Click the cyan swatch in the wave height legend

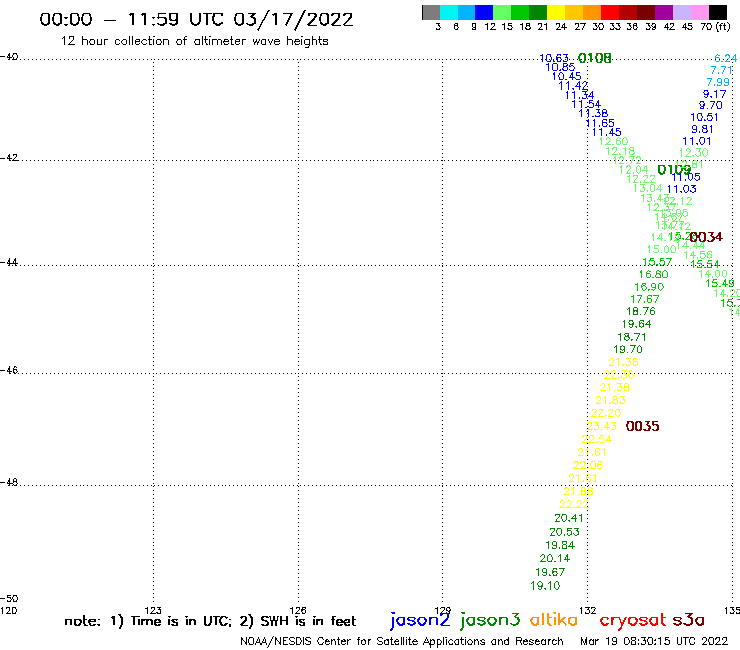pos(449,12)
